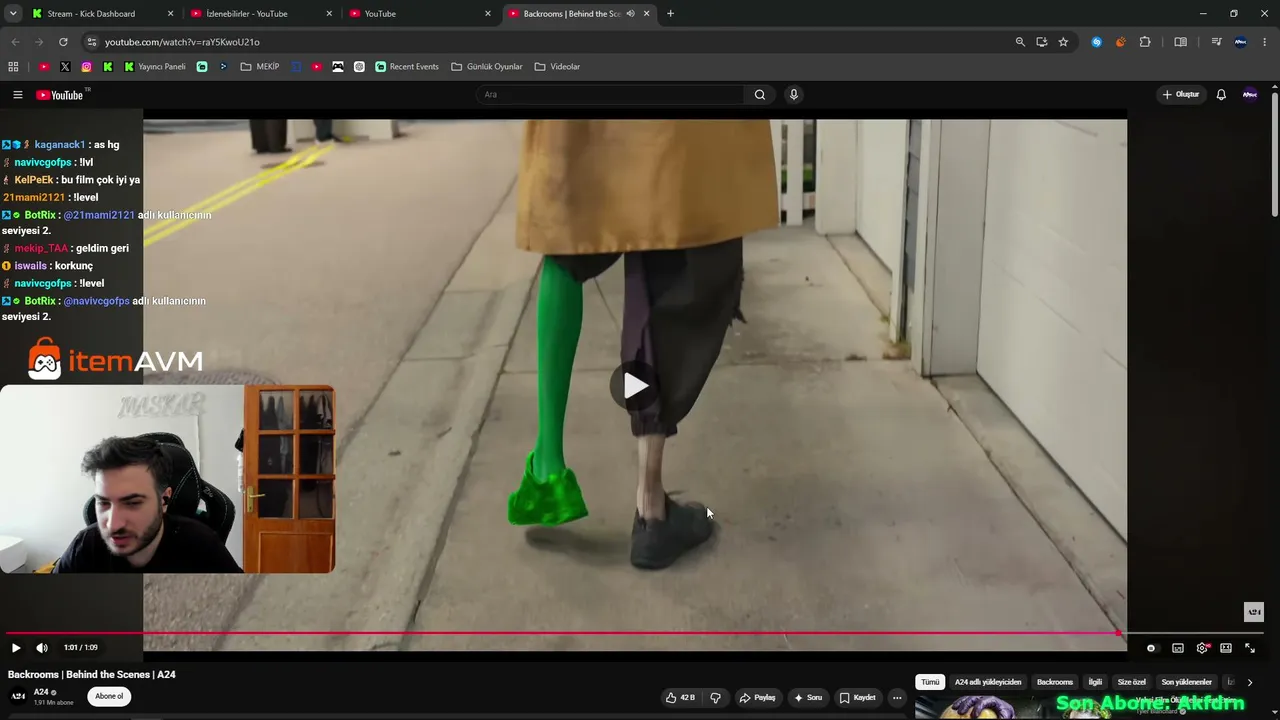
Task: Enter fullscreen mode on the video
Action: tap(1250, 648)
